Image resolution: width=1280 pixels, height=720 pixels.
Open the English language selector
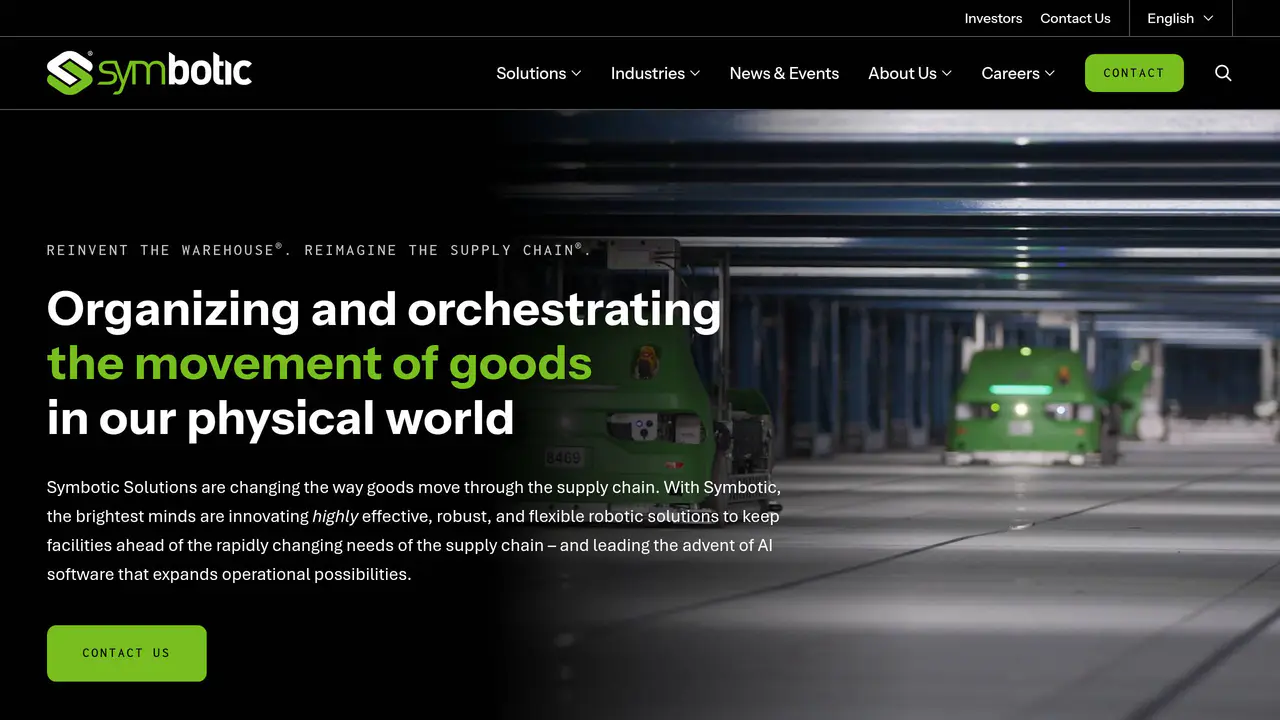[x=1180, y=18]
